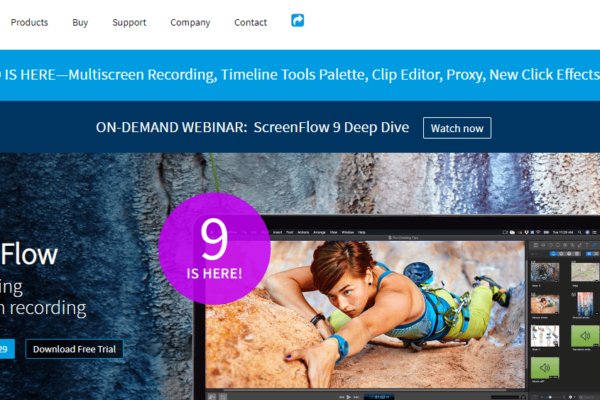Click the rock climber ScreenFlow preview image
Image resolution: width=600 pixels, height=400 pixels.
tap(365, 314)
